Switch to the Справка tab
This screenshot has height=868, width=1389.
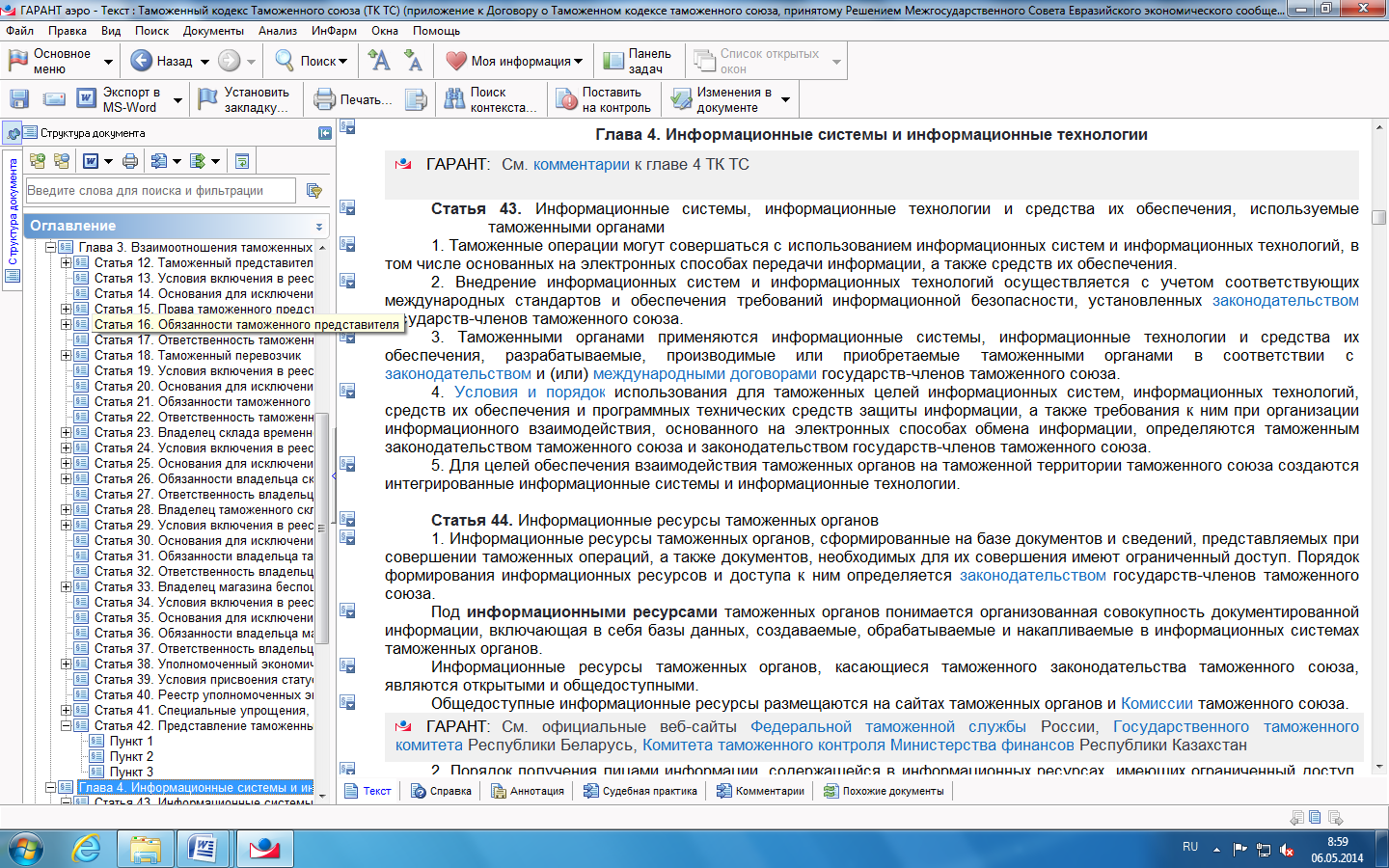442,791
